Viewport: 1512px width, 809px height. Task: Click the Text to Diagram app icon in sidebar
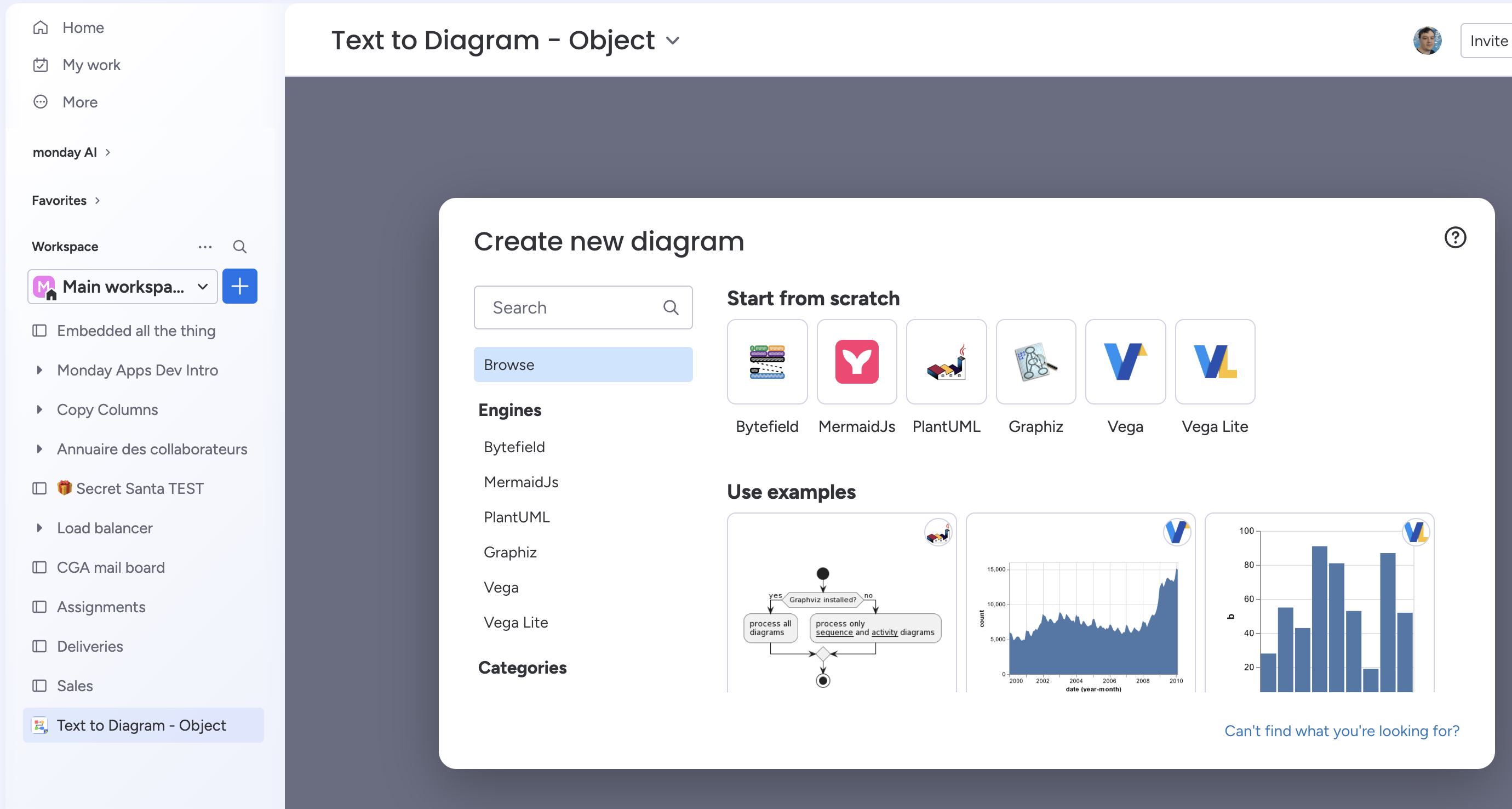click(x=39, y=725)
